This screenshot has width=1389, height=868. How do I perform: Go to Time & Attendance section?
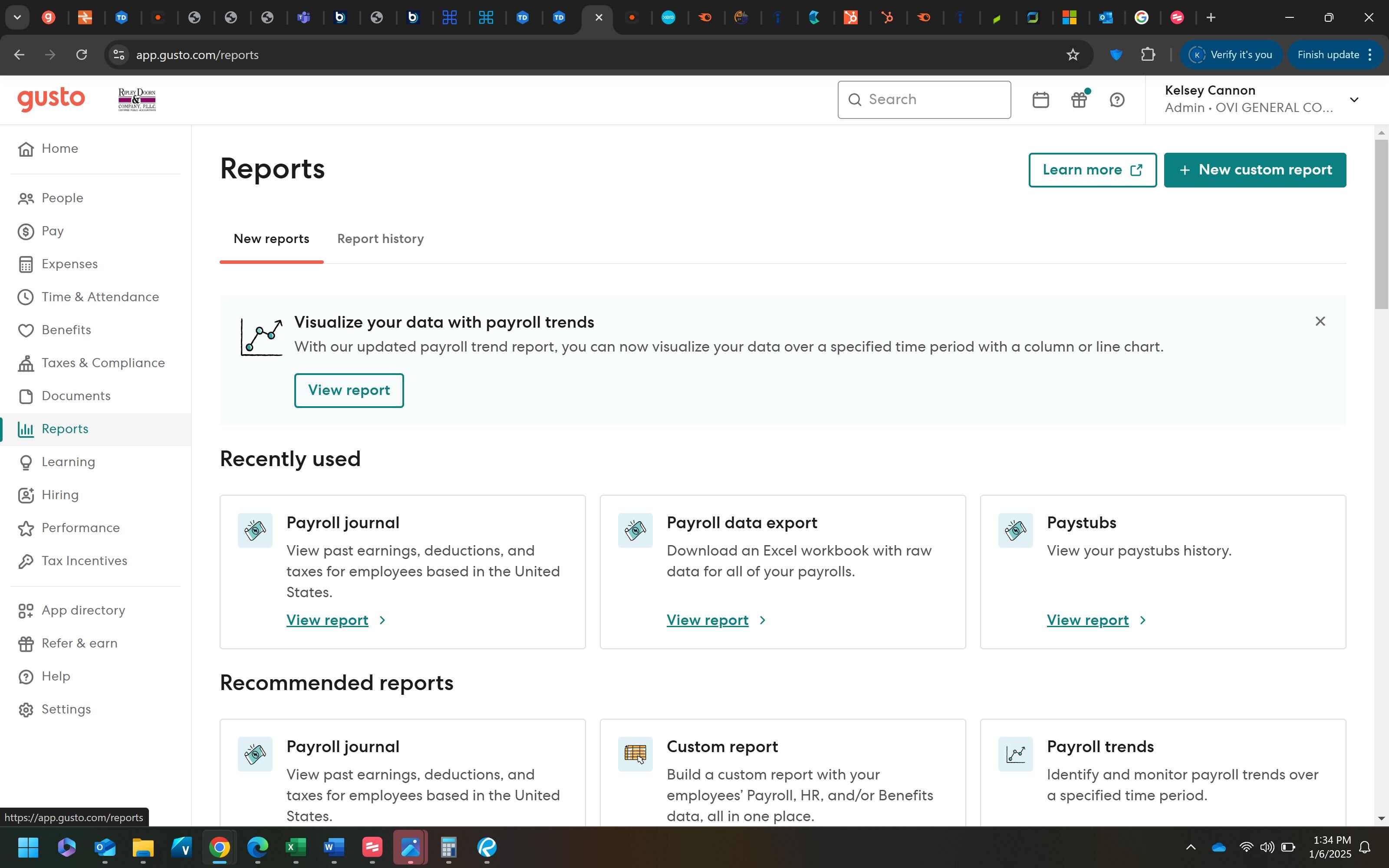coord(100,297)
